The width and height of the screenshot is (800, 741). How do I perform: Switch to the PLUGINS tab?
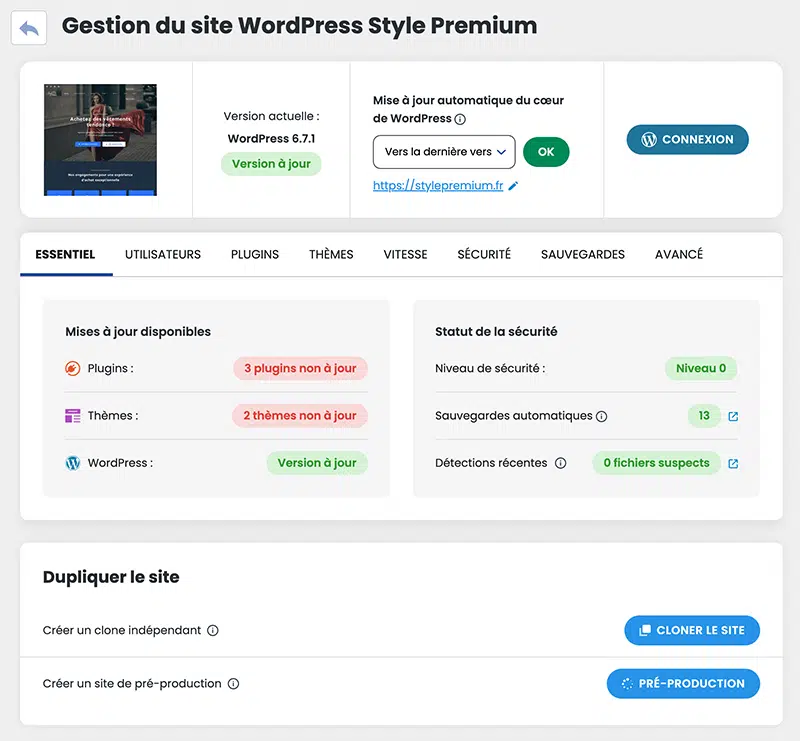tap(255, 254)
